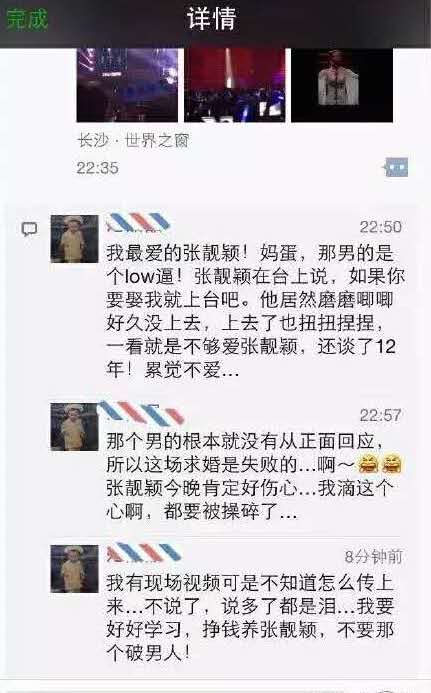Open the first concert photo thumbnail
431x693 pixels.
127,85
